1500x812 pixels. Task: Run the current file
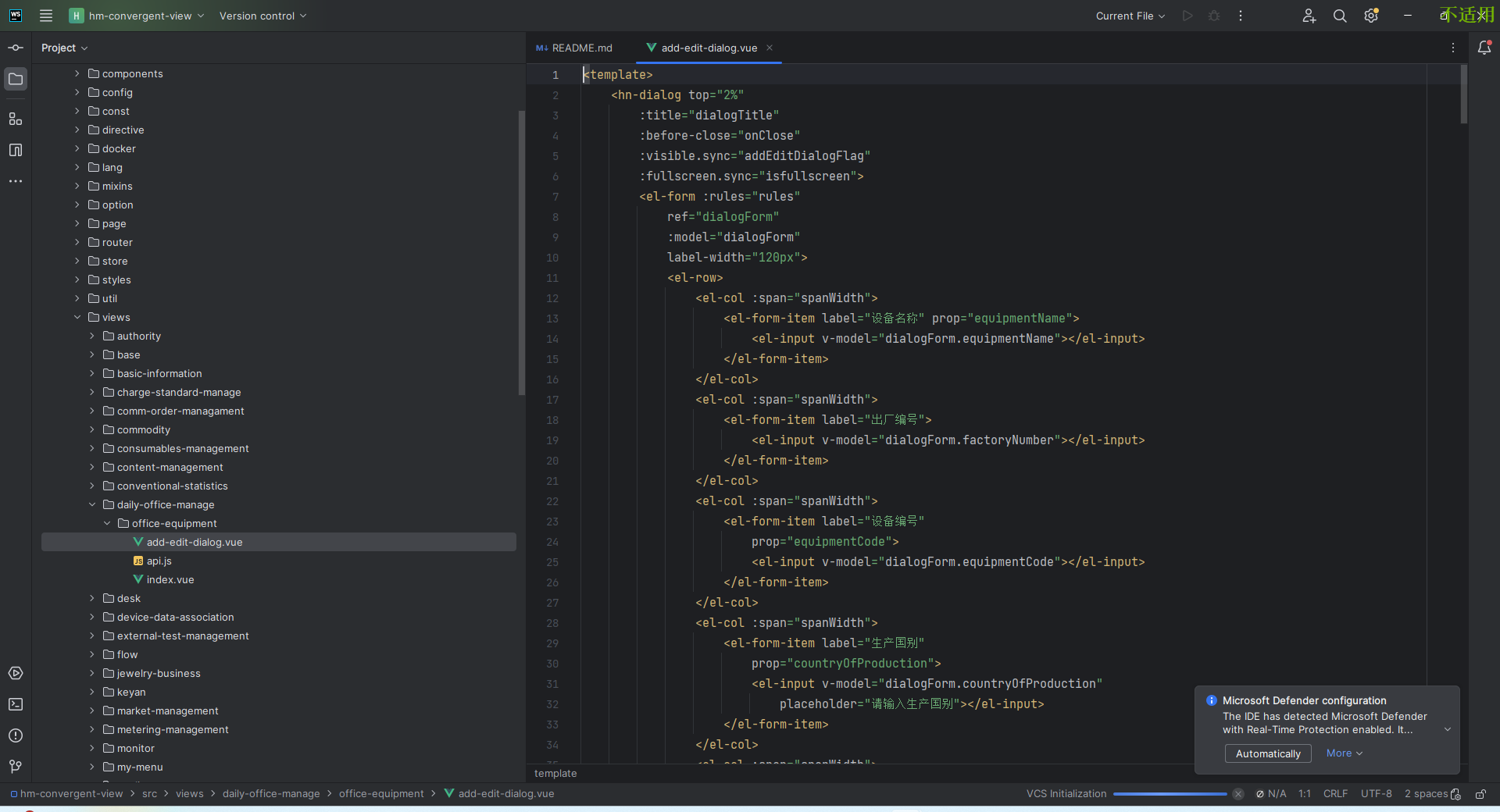1187,16
